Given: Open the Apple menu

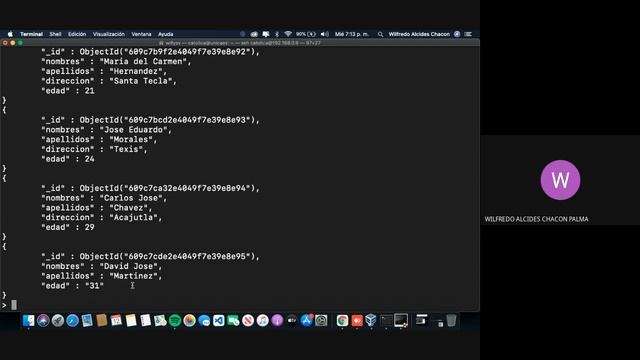Looking at the screenshot, I should [10, 34].
